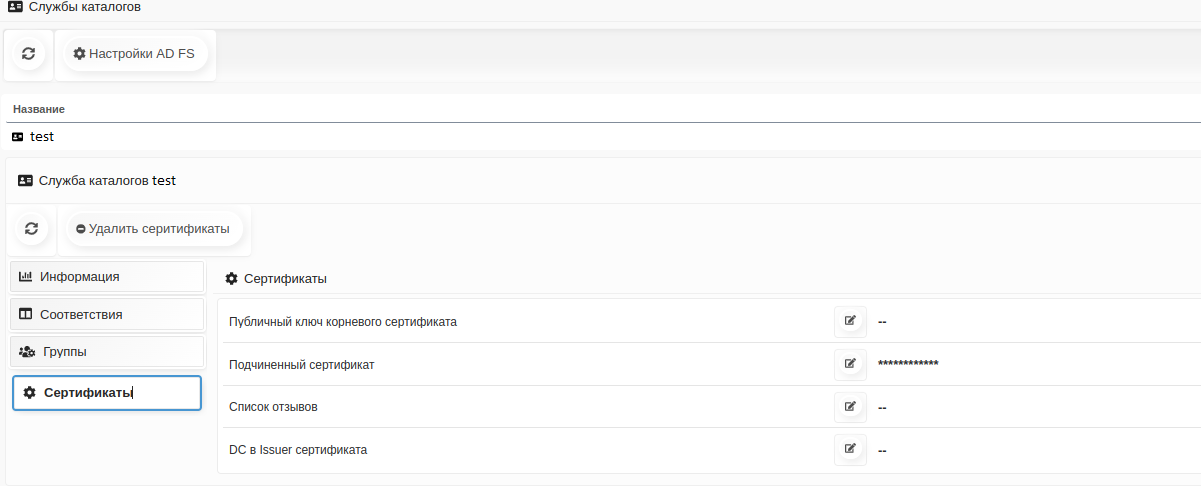Click the Публичный ключ корневого сертификата label
Viewport: 1201px width, 486px height.
pyautogui.click(x=343, y=321)
